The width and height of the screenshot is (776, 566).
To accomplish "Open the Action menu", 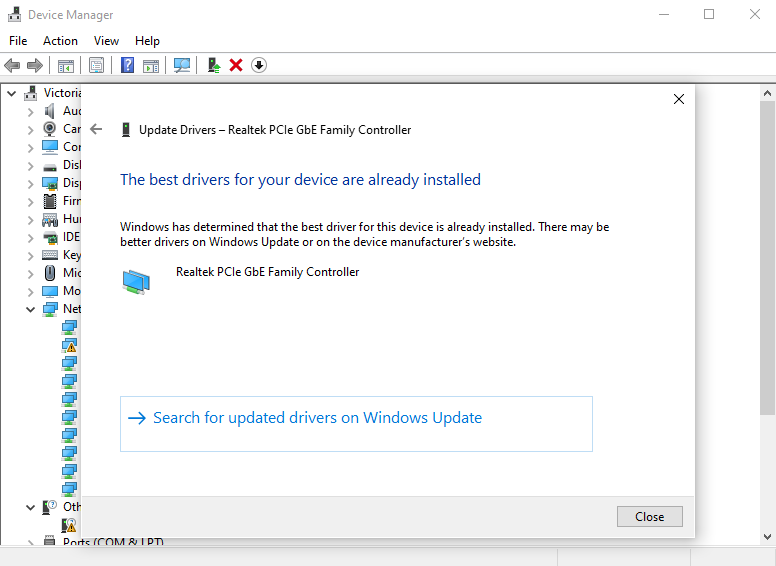I will pyautogui.click(x=60, y=41).
